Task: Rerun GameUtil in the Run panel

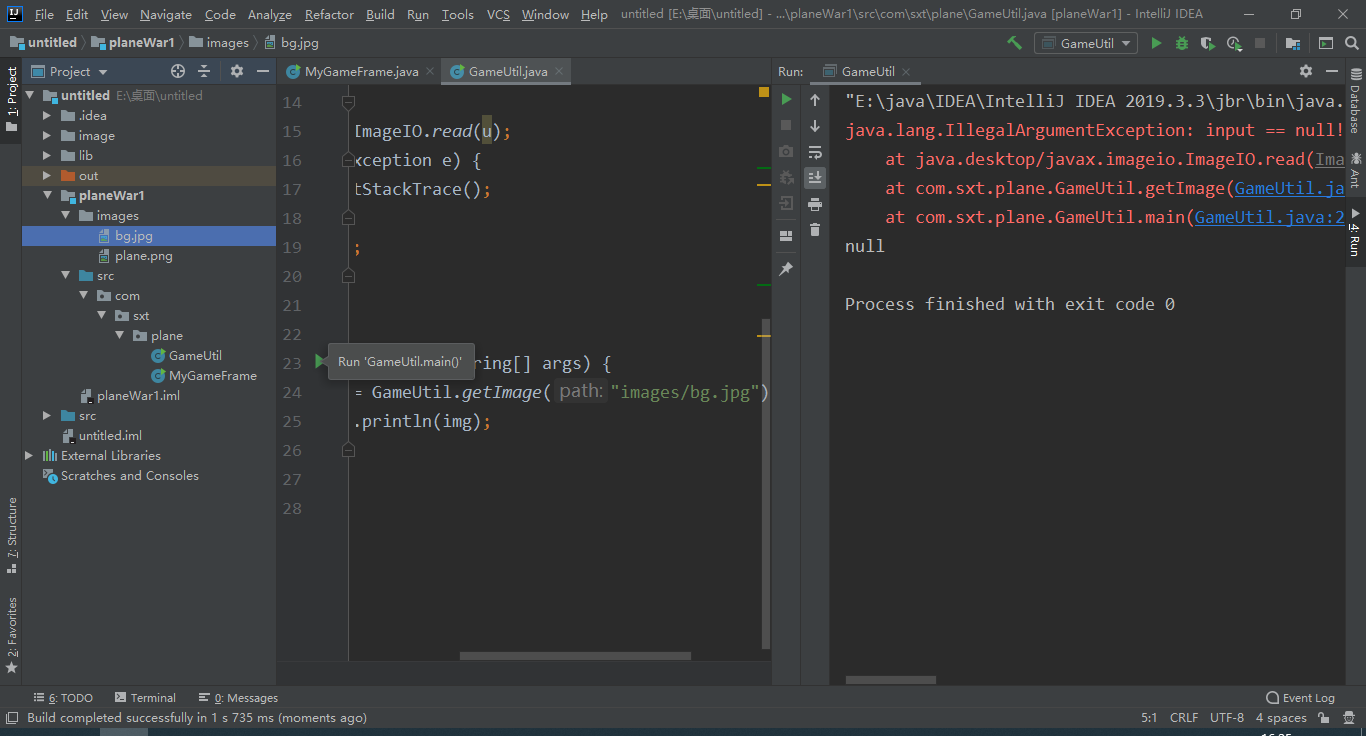Action: click(x=786, y=99)
